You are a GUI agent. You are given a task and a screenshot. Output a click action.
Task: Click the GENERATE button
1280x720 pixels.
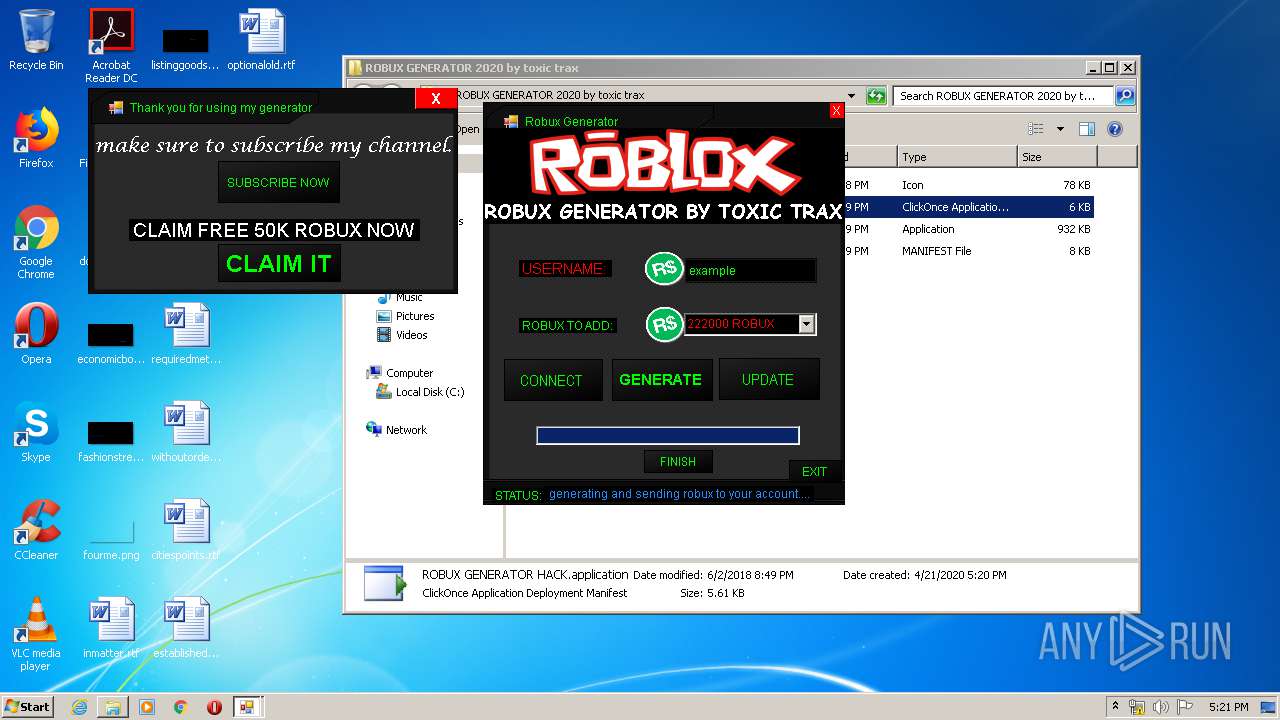point(660,380)
